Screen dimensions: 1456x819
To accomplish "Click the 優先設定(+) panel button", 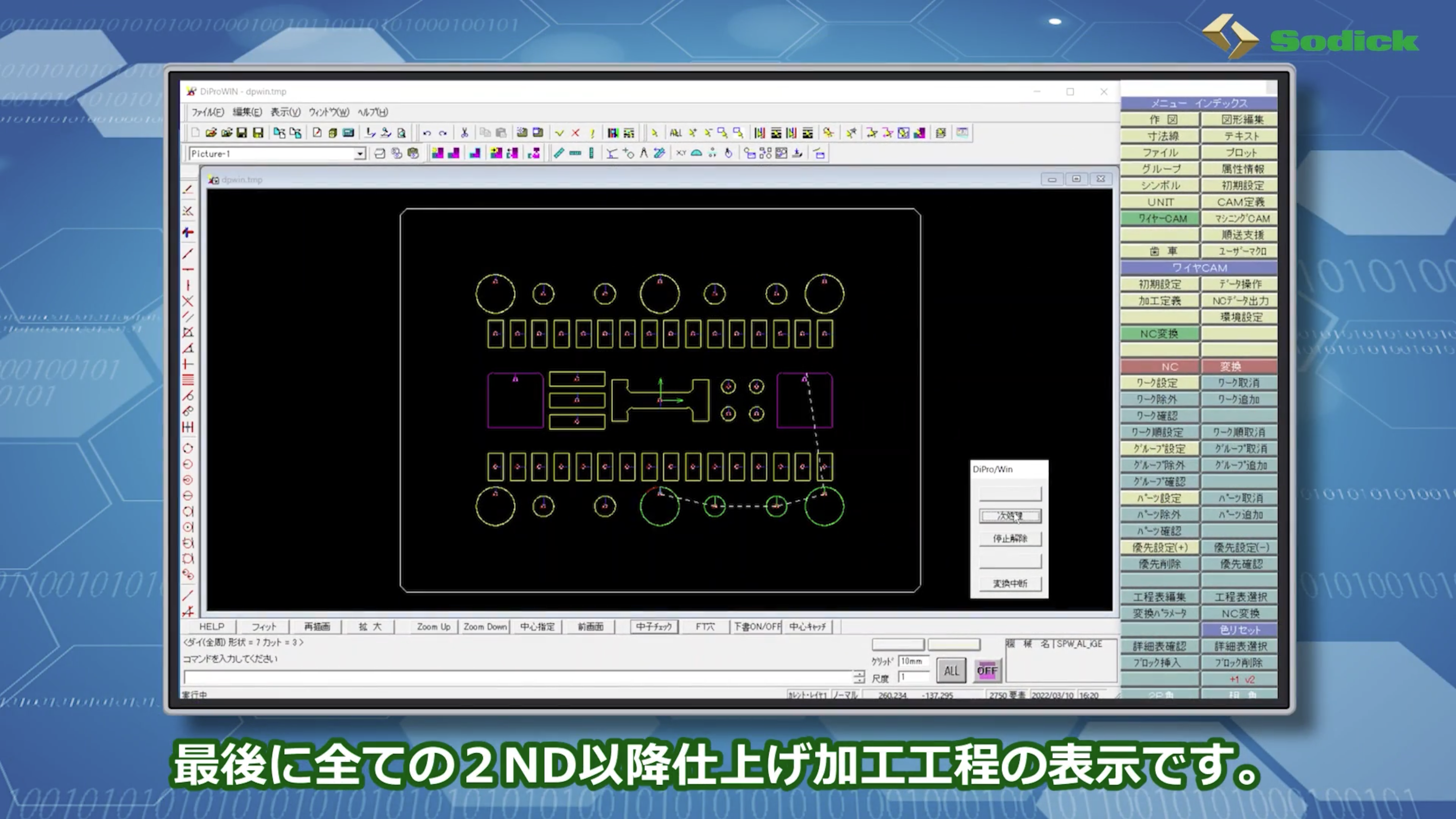I will coord(1160,547).
